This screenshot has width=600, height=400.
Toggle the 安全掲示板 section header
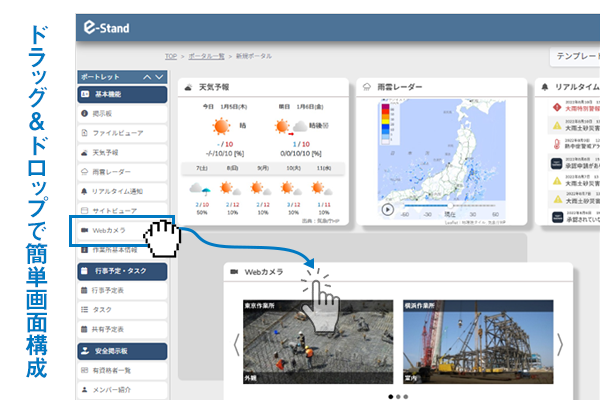tap(121, 350)
